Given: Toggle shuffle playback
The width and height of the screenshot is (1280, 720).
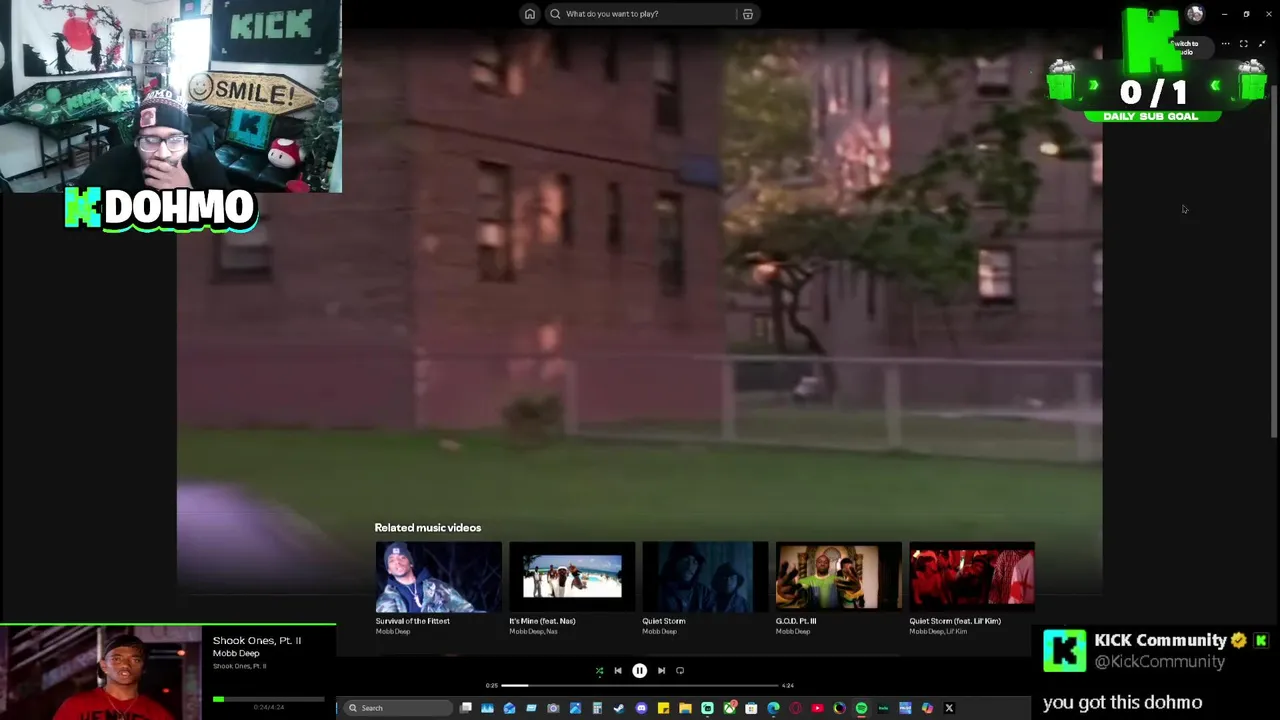Looking at the screenshot, I should click(x=599, y=671).
